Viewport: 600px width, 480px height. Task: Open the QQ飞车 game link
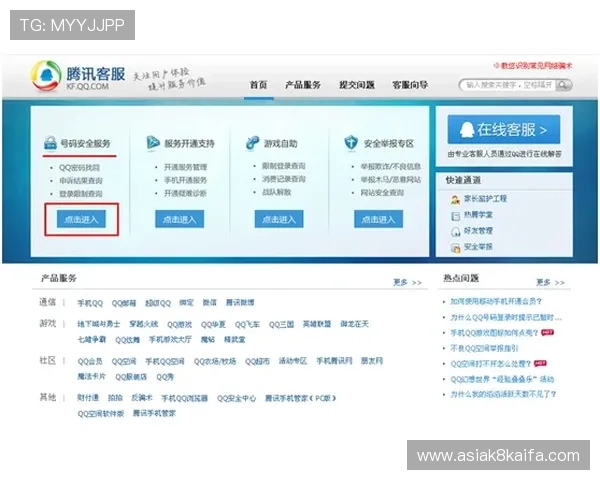point(247,325)
